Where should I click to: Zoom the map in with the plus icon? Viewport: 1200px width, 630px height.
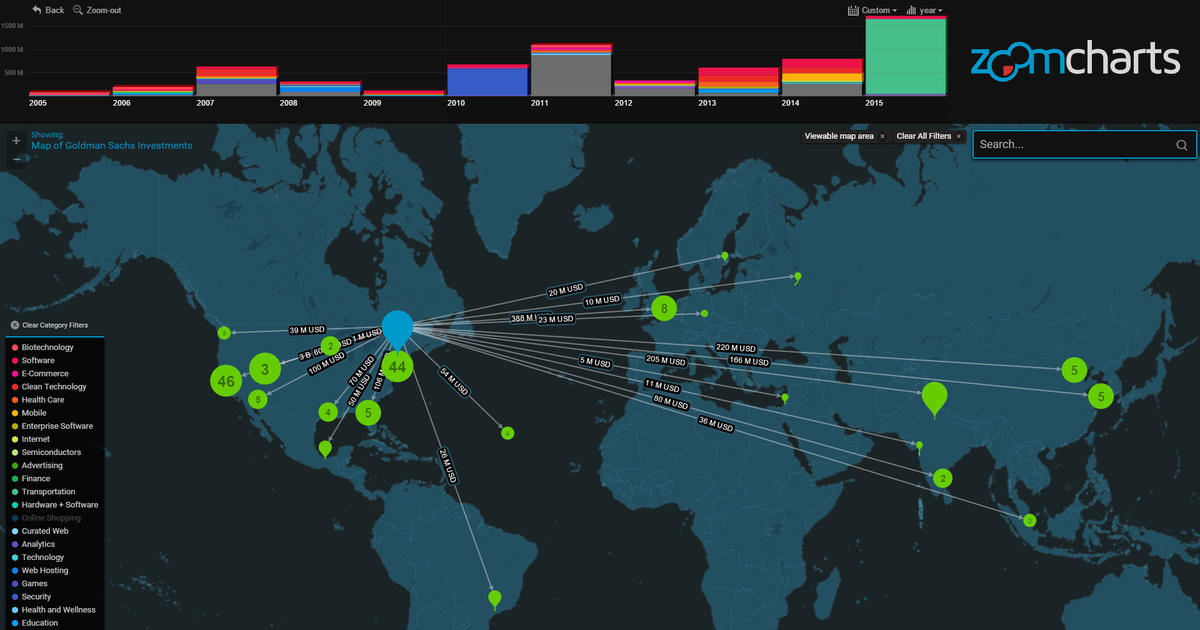point(15,141)
